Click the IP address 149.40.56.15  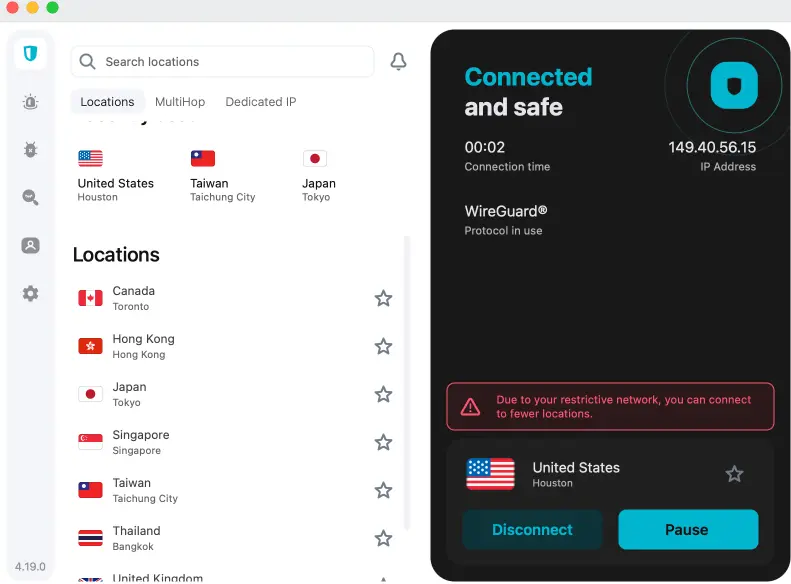pos(712,147)
